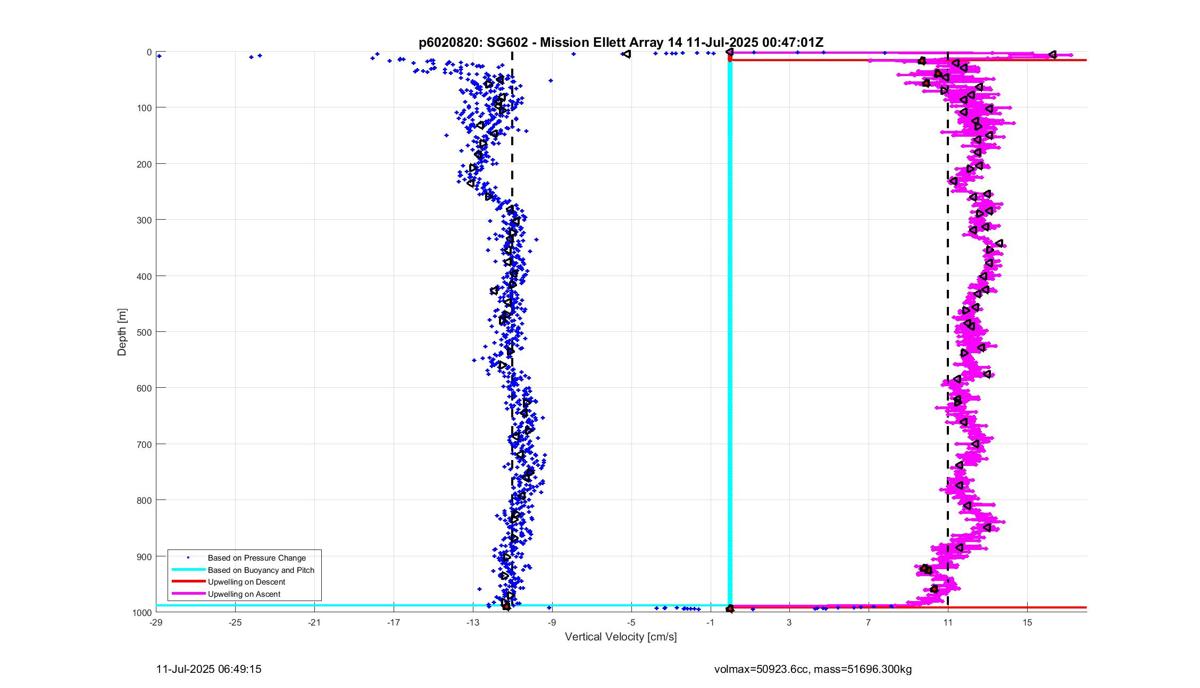Click the x-axis tick label '3'
Viewport: 1200px width, 688px height.
tap(789, 622)
